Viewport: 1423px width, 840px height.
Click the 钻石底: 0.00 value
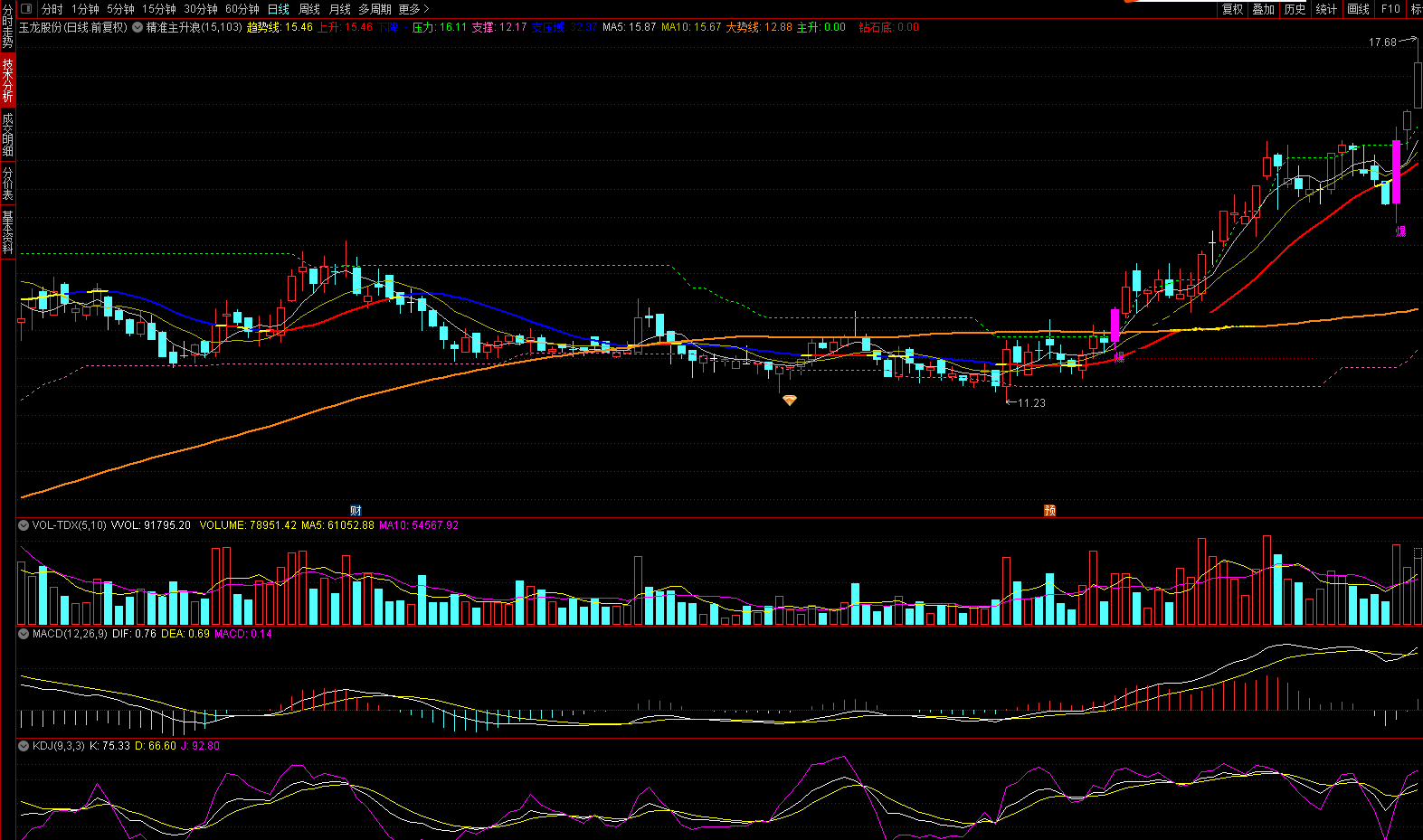pos(889,27)
